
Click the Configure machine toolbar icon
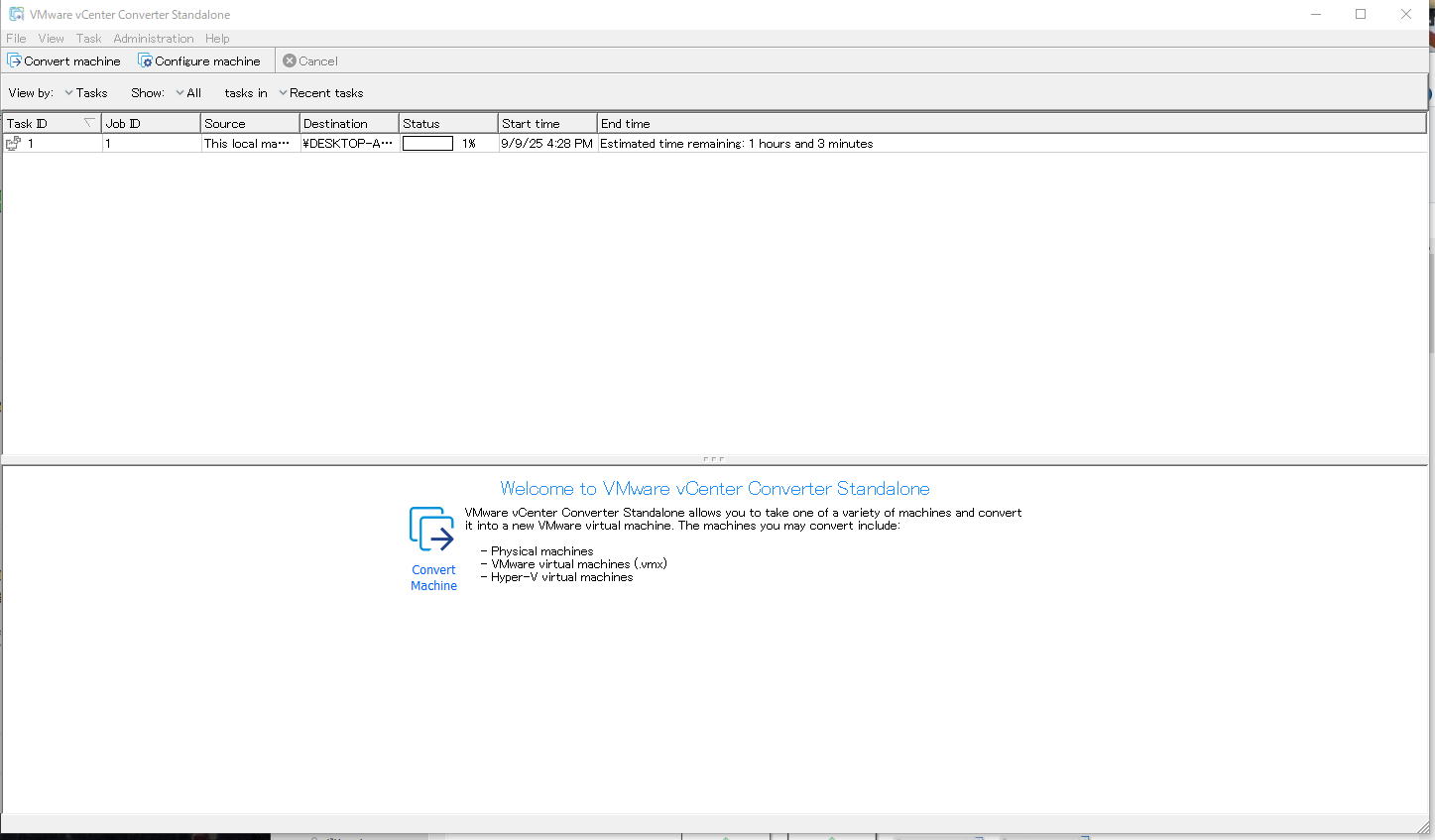point(145,60)
